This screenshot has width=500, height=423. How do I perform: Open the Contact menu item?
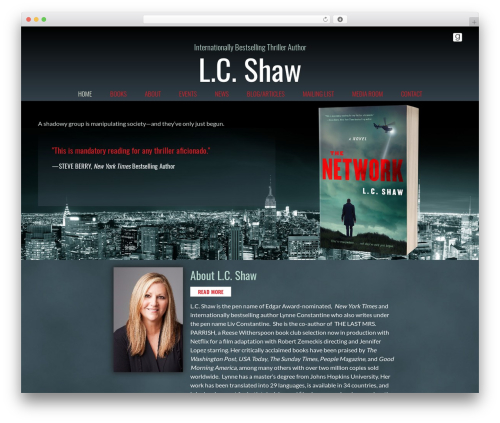(x=411, y=94)
